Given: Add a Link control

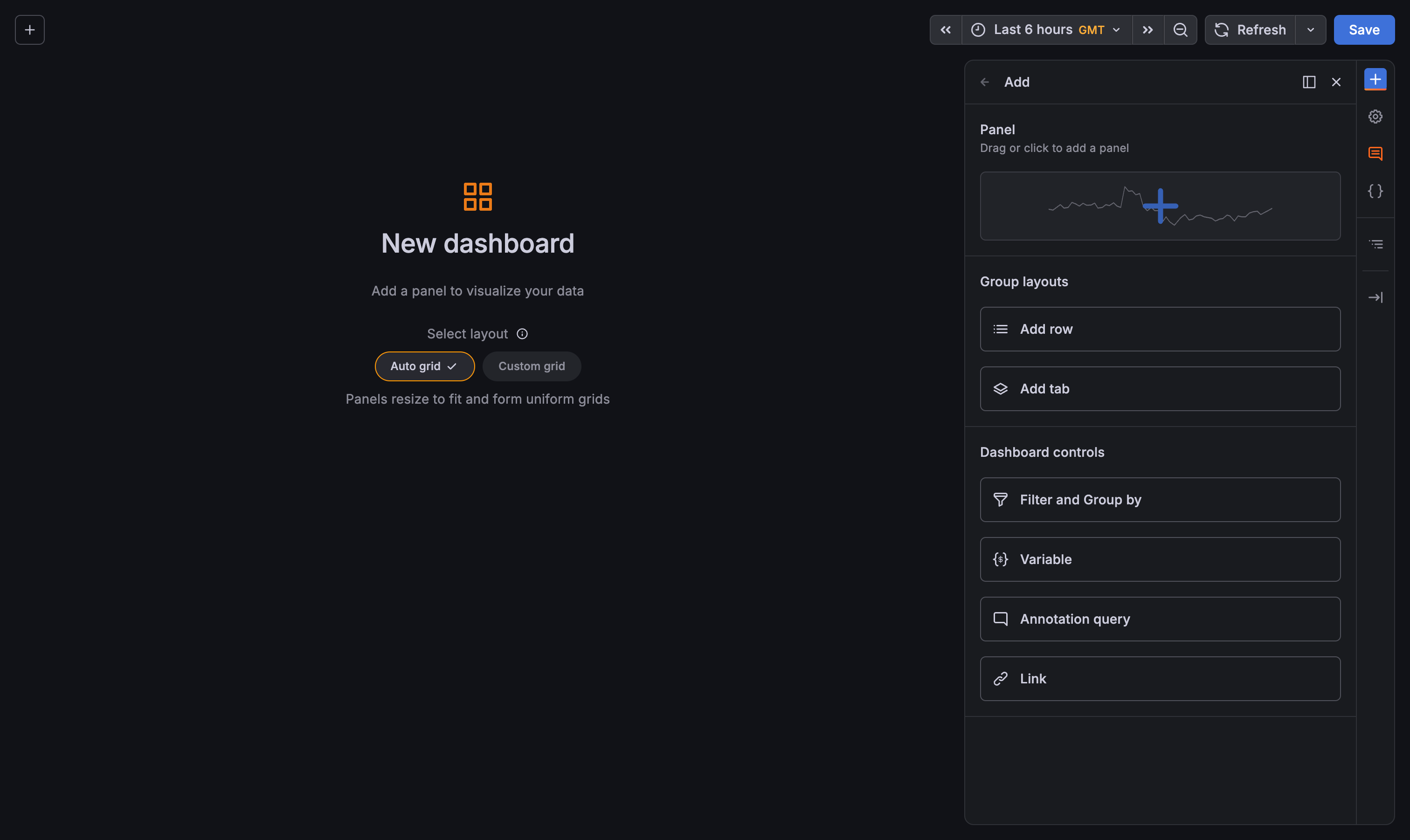Looking at the screenshot, I should point(1160,679).
